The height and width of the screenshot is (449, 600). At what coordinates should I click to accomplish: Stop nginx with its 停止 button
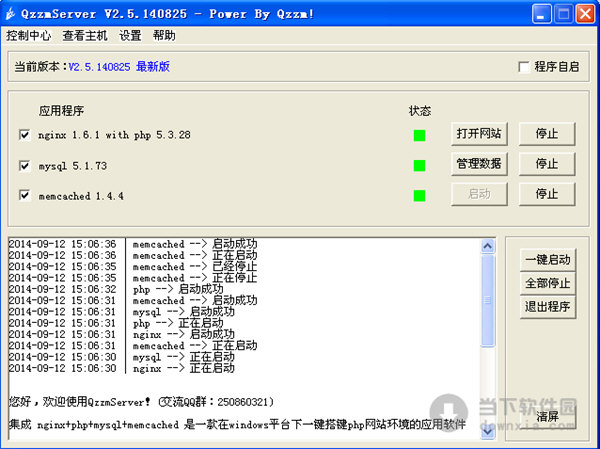(547, 134)
